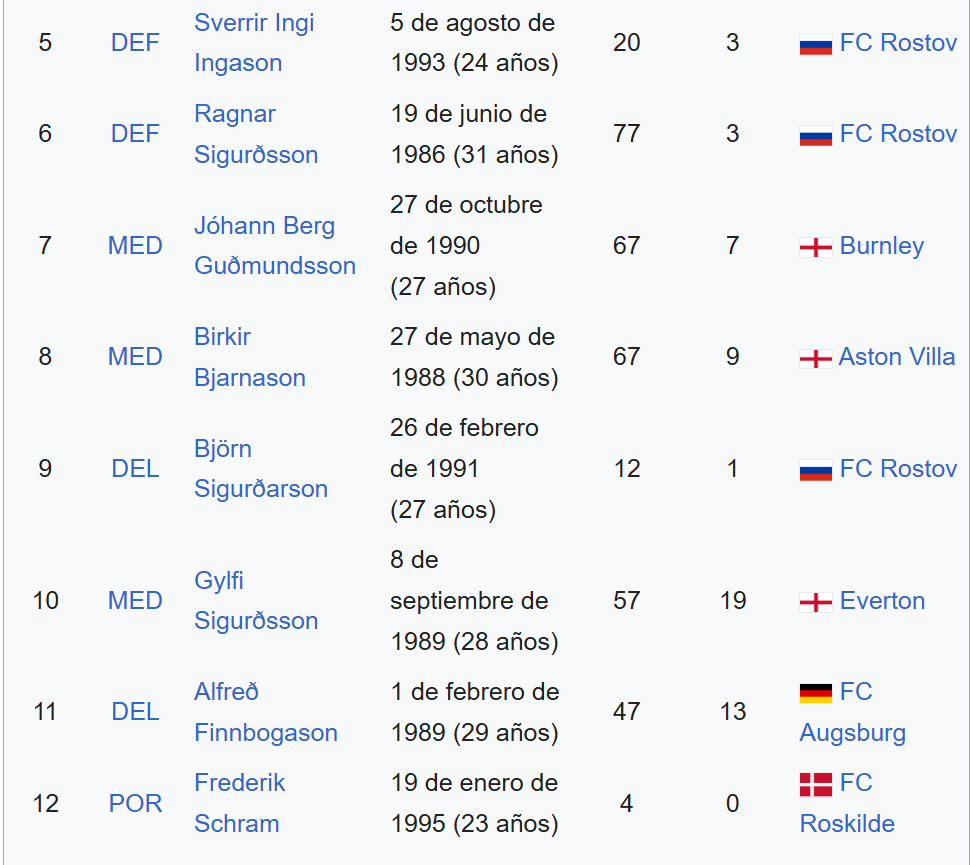This screenshot has height=865, width=972.
Task: Click the Danish flag next to FC Roskilde
Action: click(x=815, y=784)
